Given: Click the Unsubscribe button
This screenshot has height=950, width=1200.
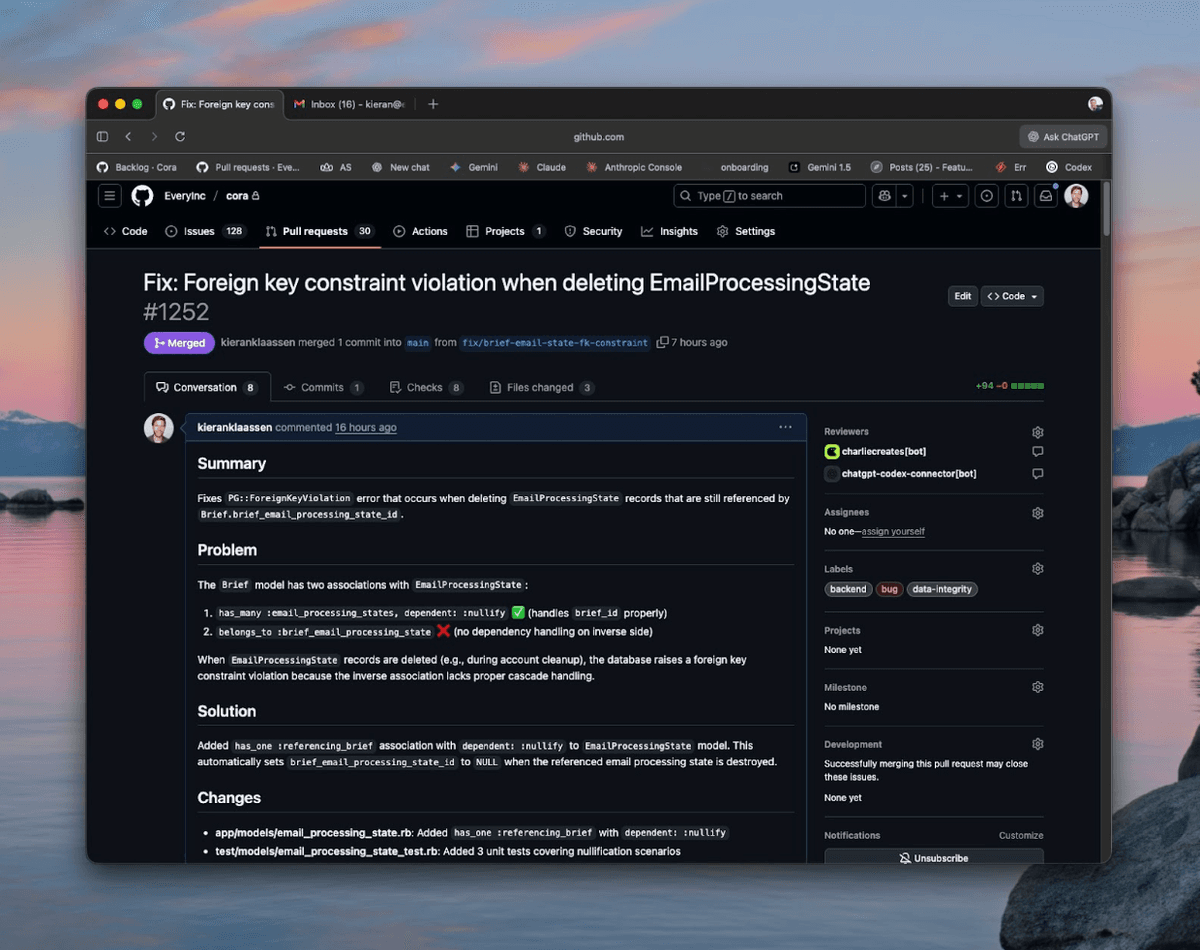Looking at the screenshot, I should pos(934,857).
